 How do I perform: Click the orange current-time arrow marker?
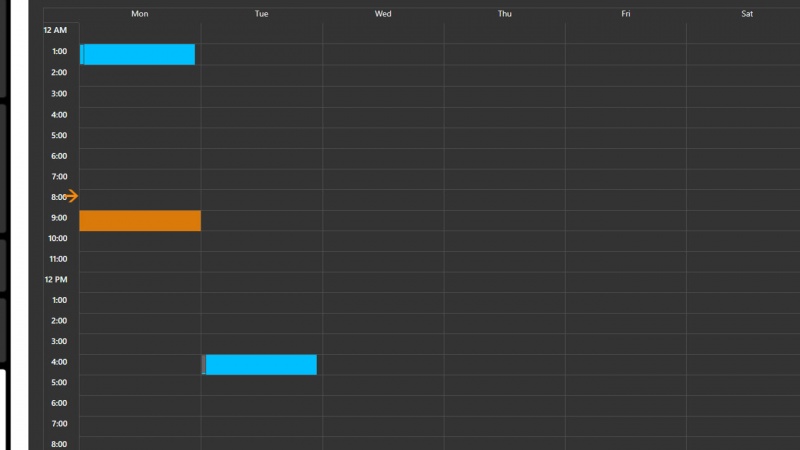click(72, 196)
